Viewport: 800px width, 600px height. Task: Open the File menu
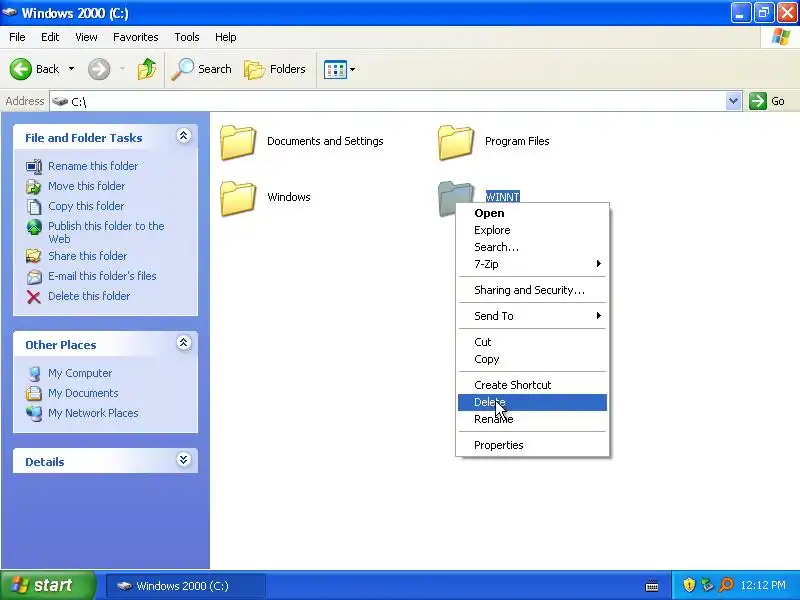tap(17, 37)
